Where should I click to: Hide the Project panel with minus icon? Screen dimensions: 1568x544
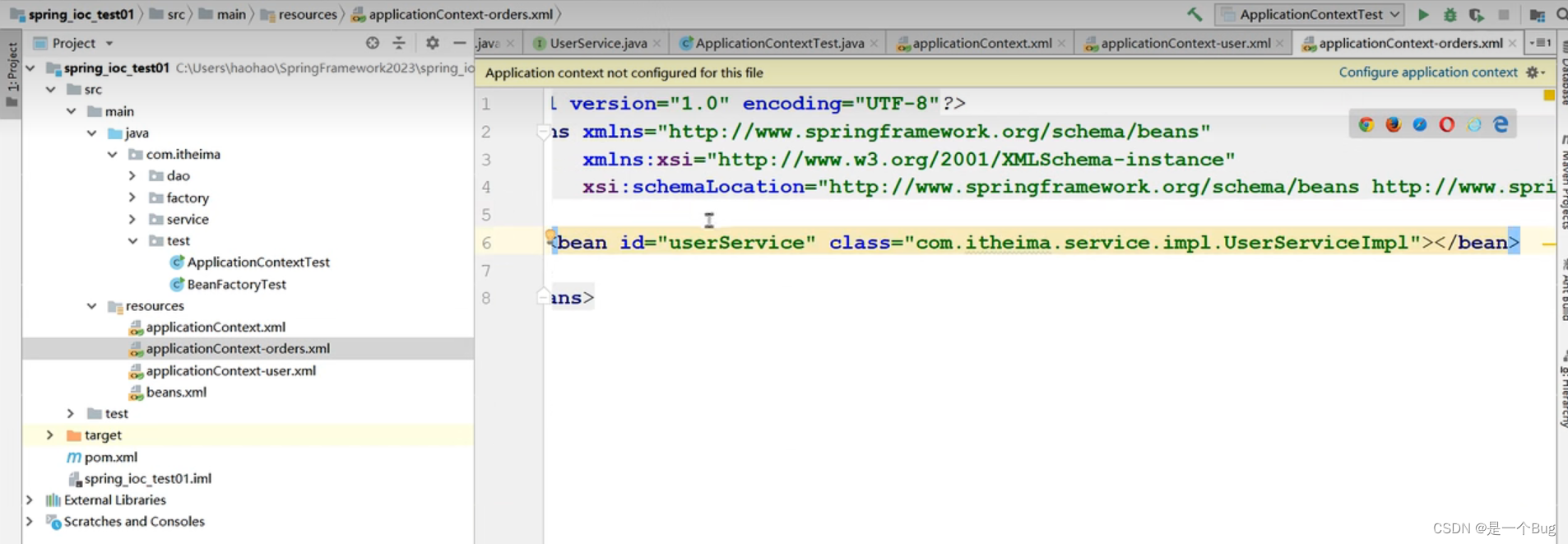coord(459,43)
